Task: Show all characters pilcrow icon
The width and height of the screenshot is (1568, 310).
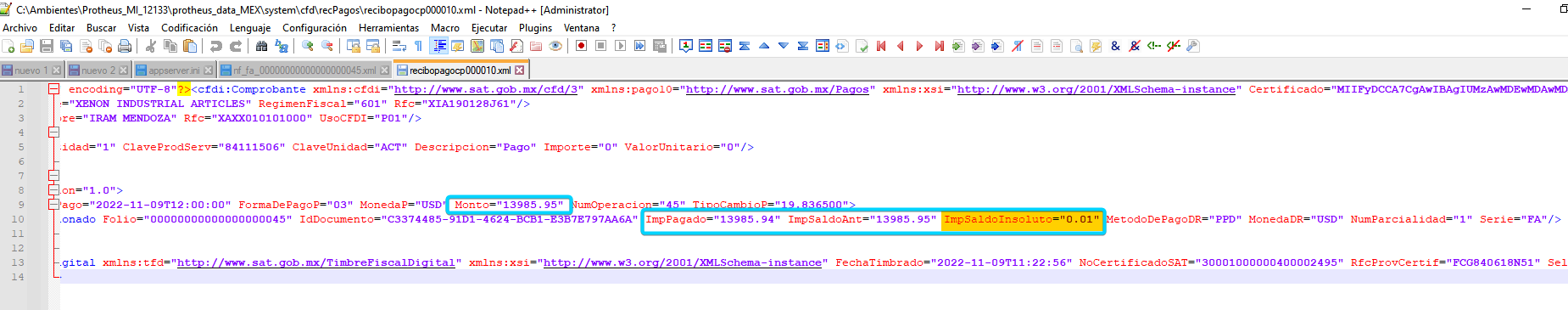Action: (x=418, y=46)
